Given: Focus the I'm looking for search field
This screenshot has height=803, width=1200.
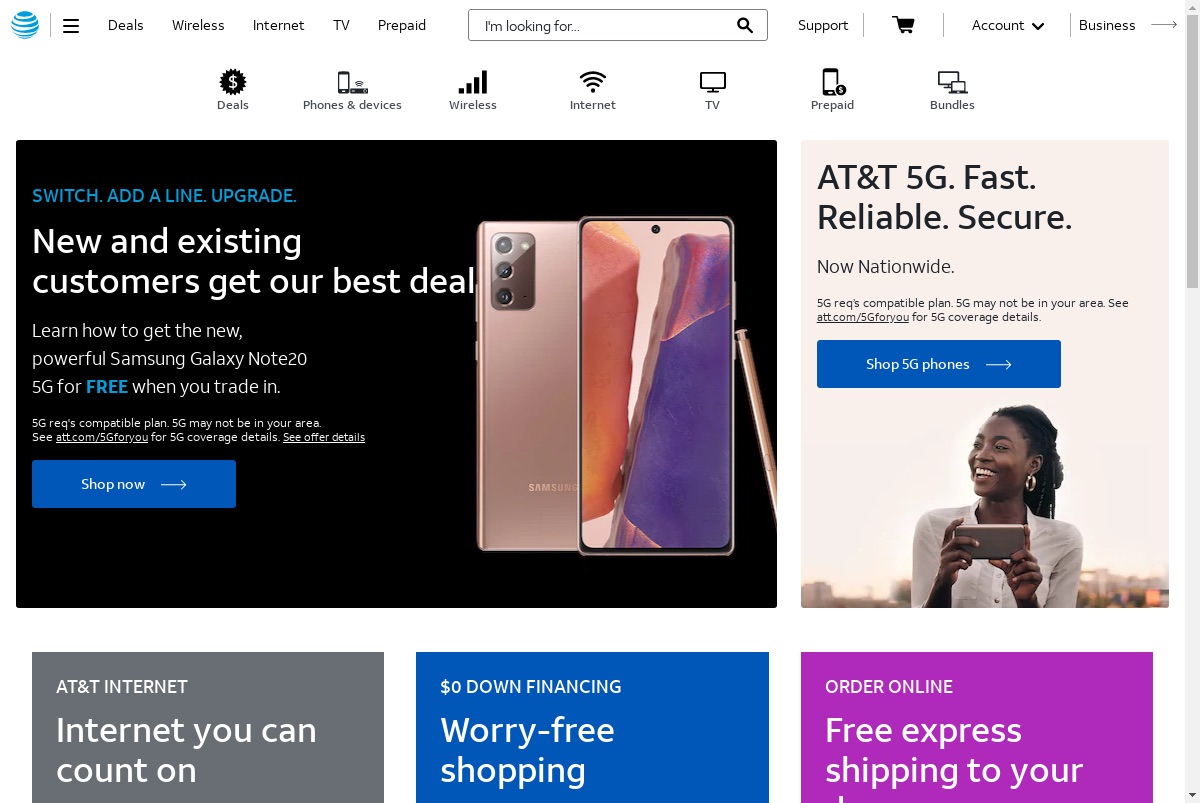Looking at the screenshot, I should 605,25.
